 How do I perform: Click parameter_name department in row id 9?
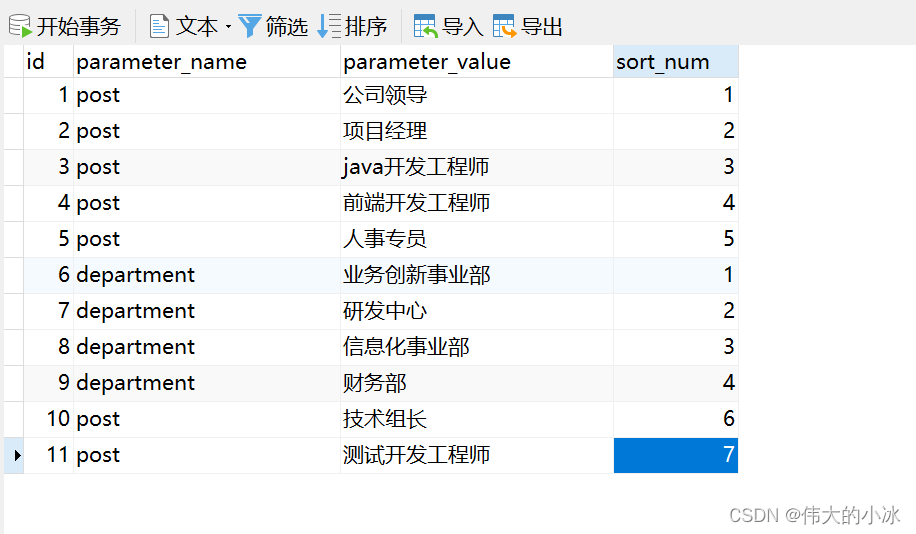(207, 383)
